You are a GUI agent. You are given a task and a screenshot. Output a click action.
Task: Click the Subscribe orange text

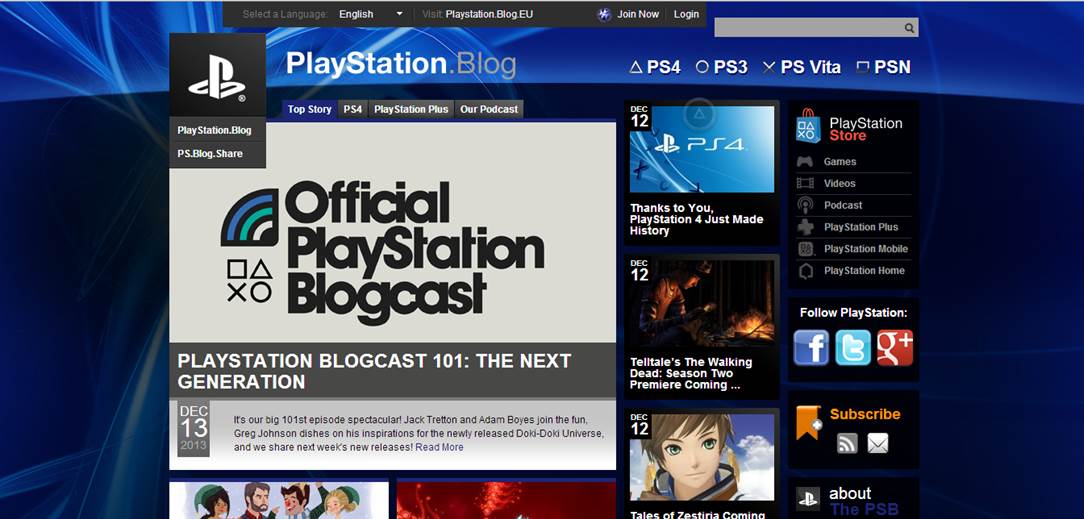pos(865,414)
